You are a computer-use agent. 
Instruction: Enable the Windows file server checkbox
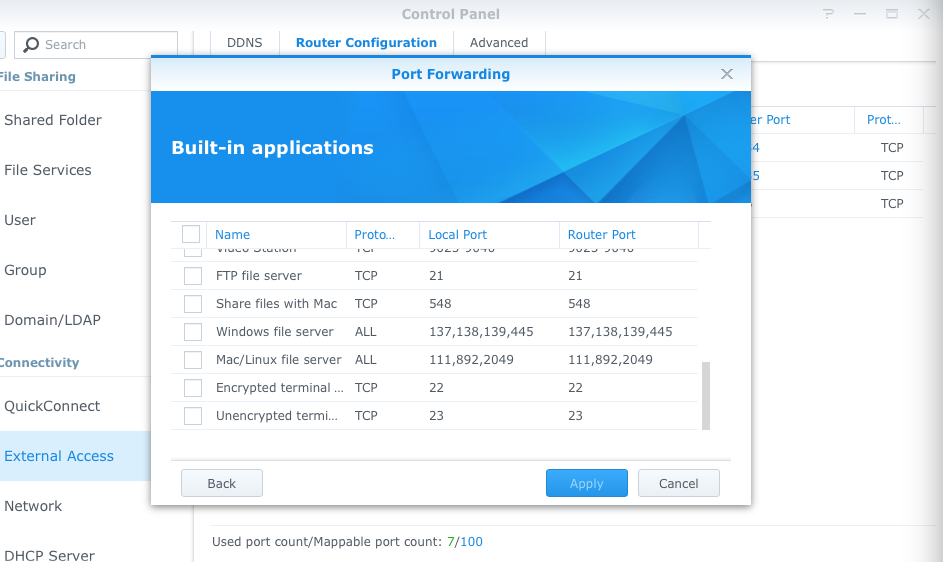(193, 332)
